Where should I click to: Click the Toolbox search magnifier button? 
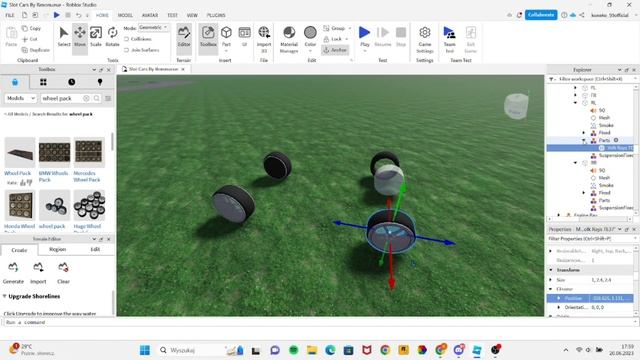coord(97,98)
